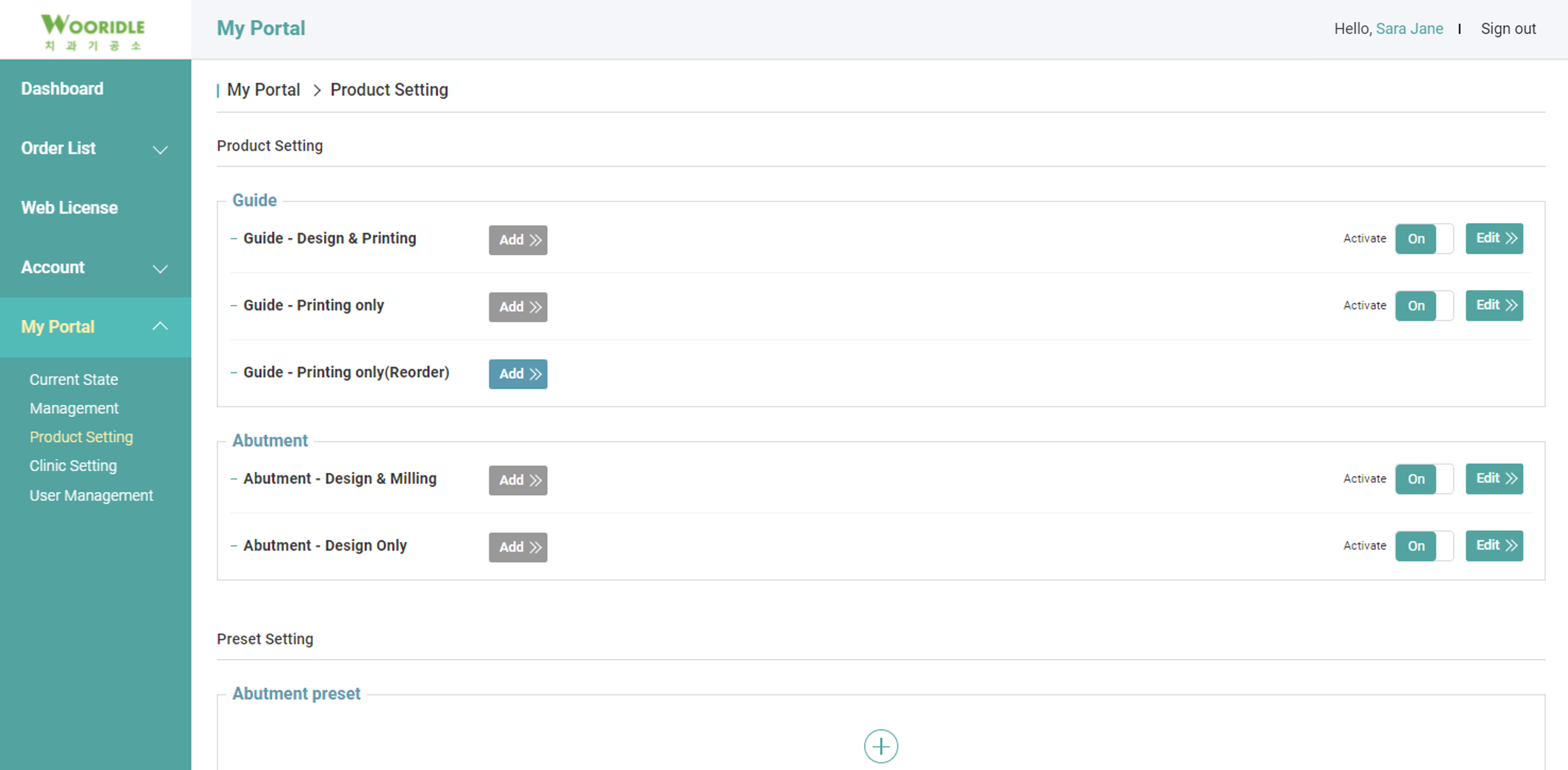The height and width of the screenshot is (770, 1568).
Task: Go to User Management page
Action: (91, 496)
